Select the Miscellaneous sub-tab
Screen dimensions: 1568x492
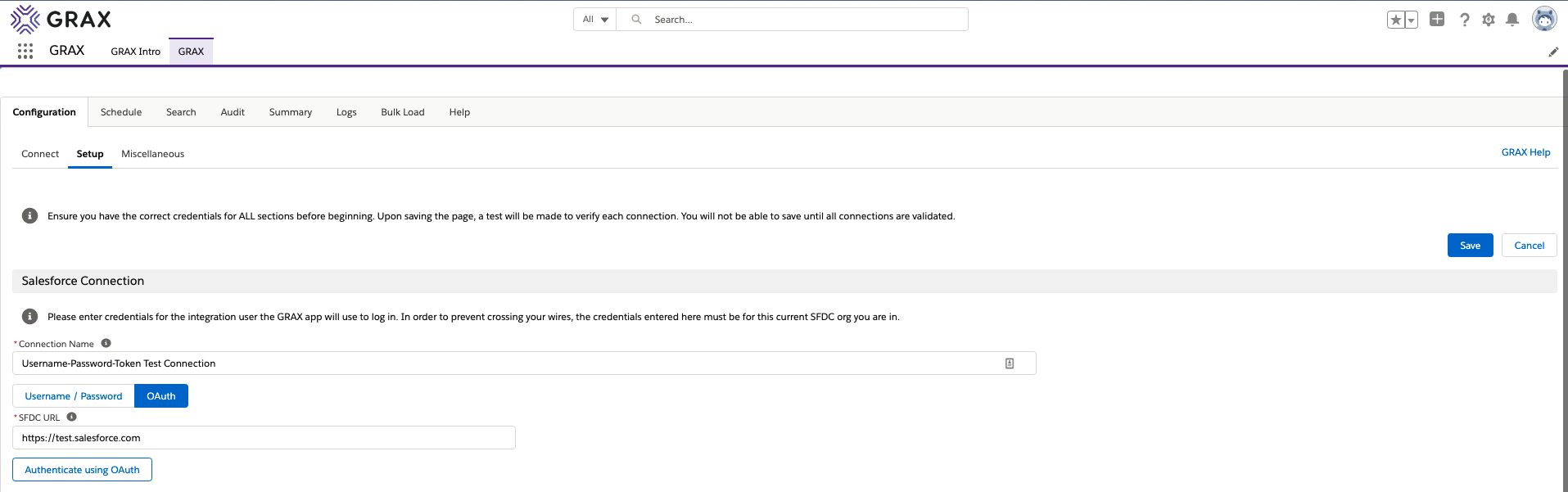tap(153, 154)
